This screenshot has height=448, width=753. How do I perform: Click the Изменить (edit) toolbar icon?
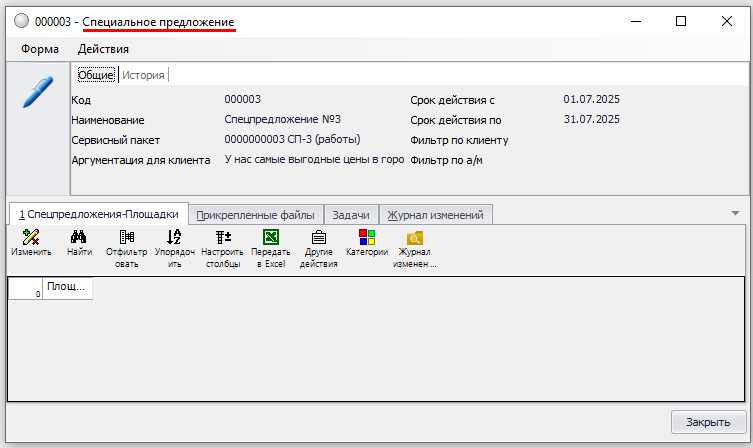[31, 238]
